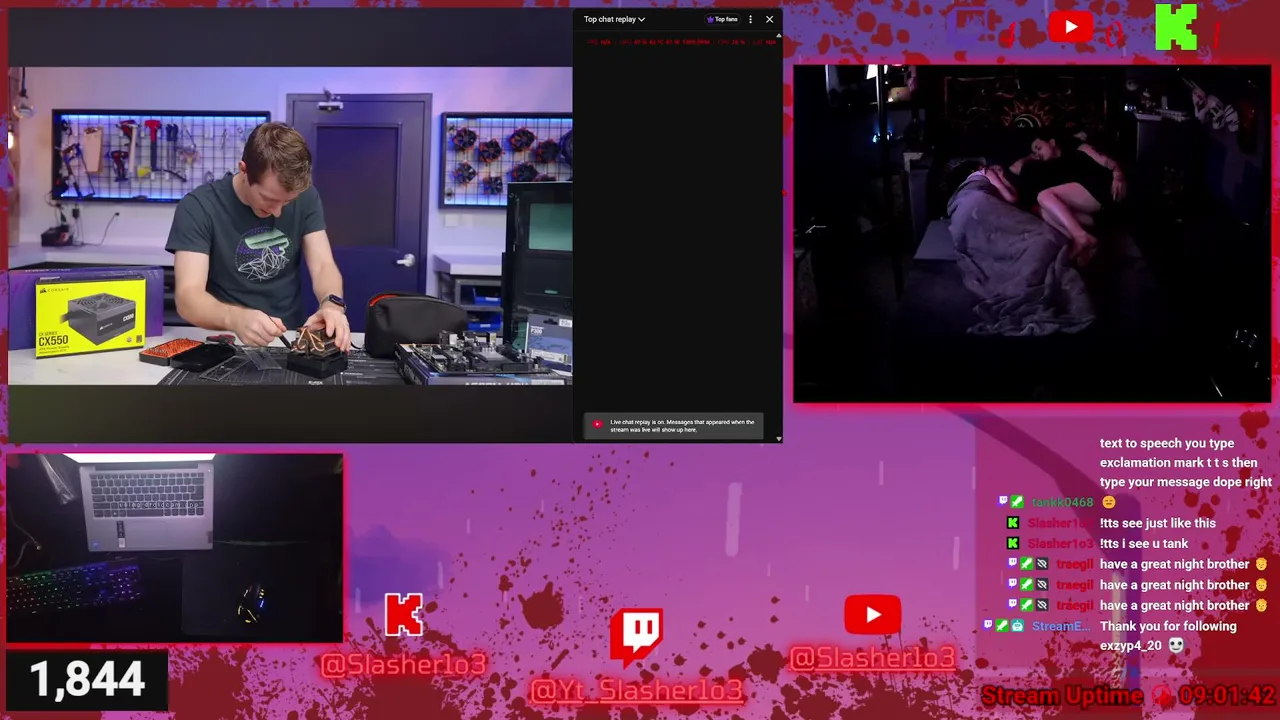
Task: Click the @Yt_Slasher1o3 Twitch handle
Action: [637, 691]
